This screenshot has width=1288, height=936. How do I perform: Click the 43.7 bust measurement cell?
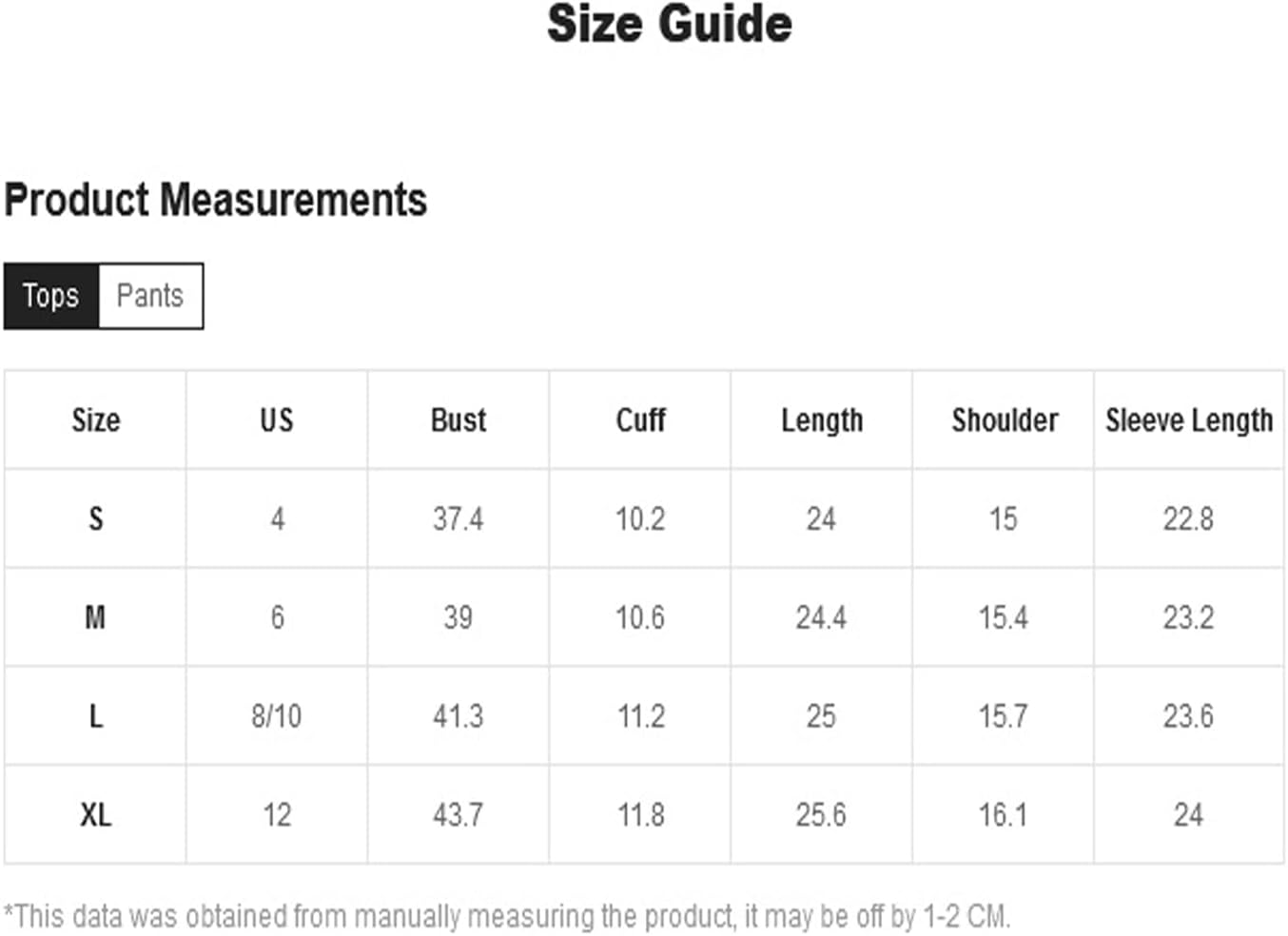click(x=459, y=815)
